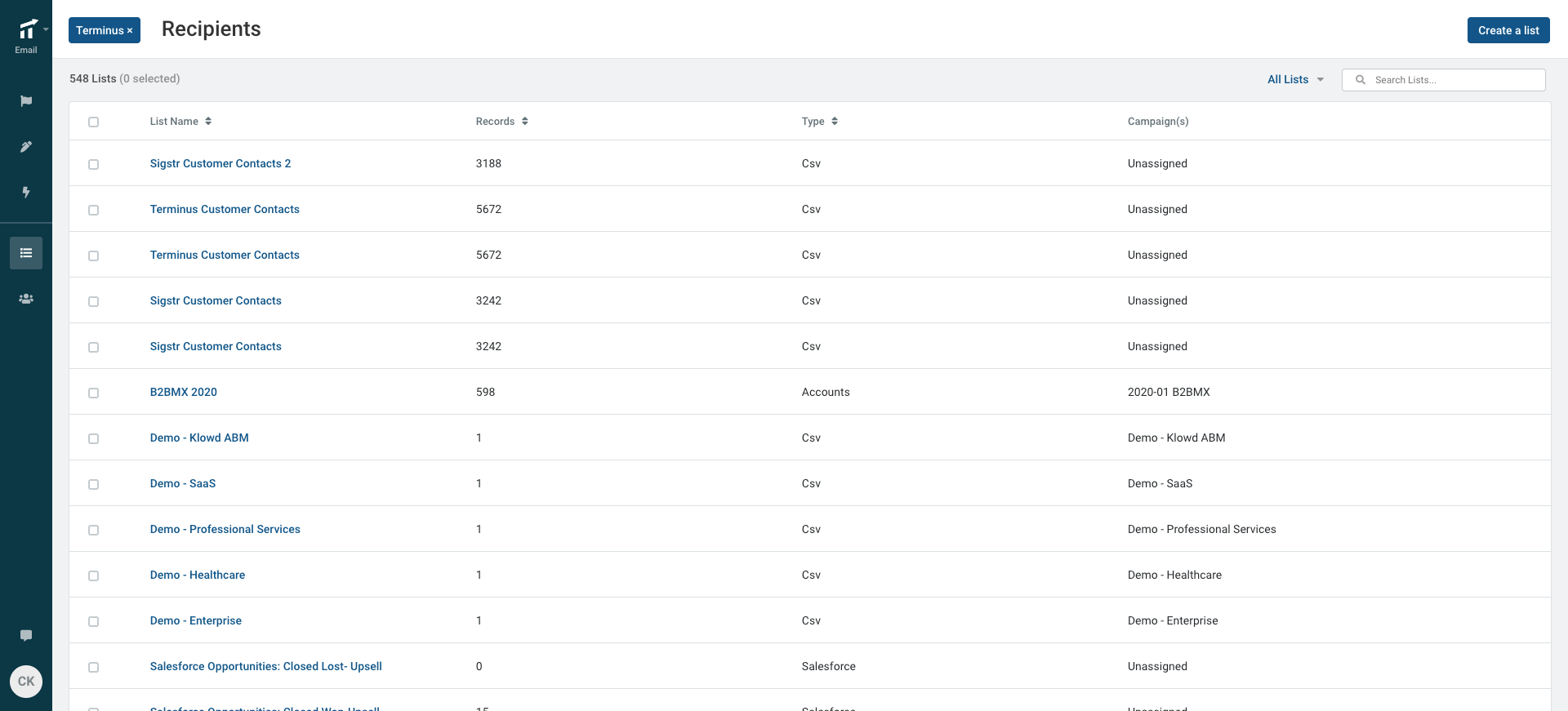Image resolution: width=1568 pixels, height=711 pixels.
Task: Open Sigstr Customer Contacts 2 list
Action: 220,163
